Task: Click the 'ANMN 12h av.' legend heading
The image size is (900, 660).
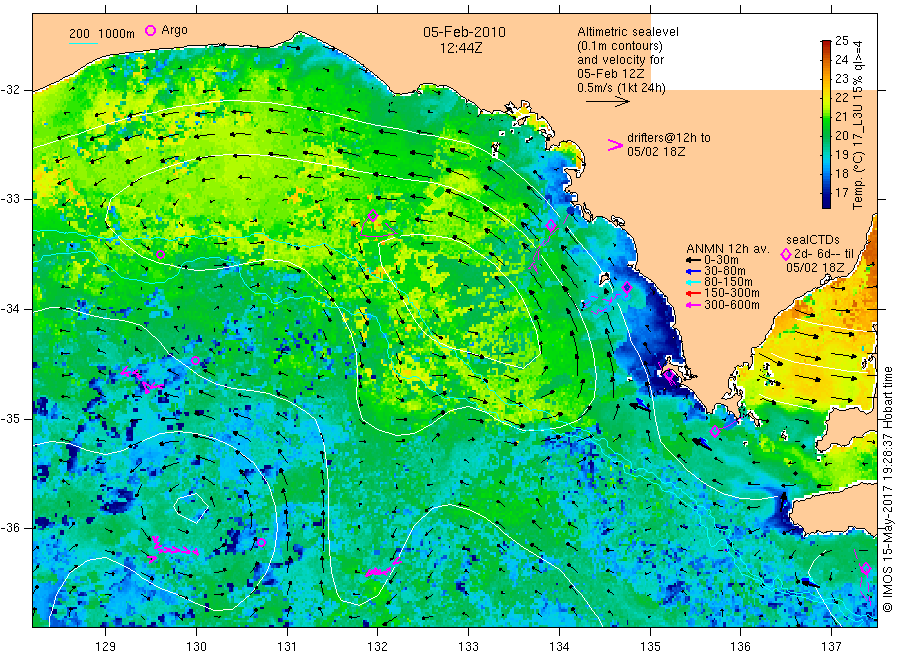Action: [727, 249]
